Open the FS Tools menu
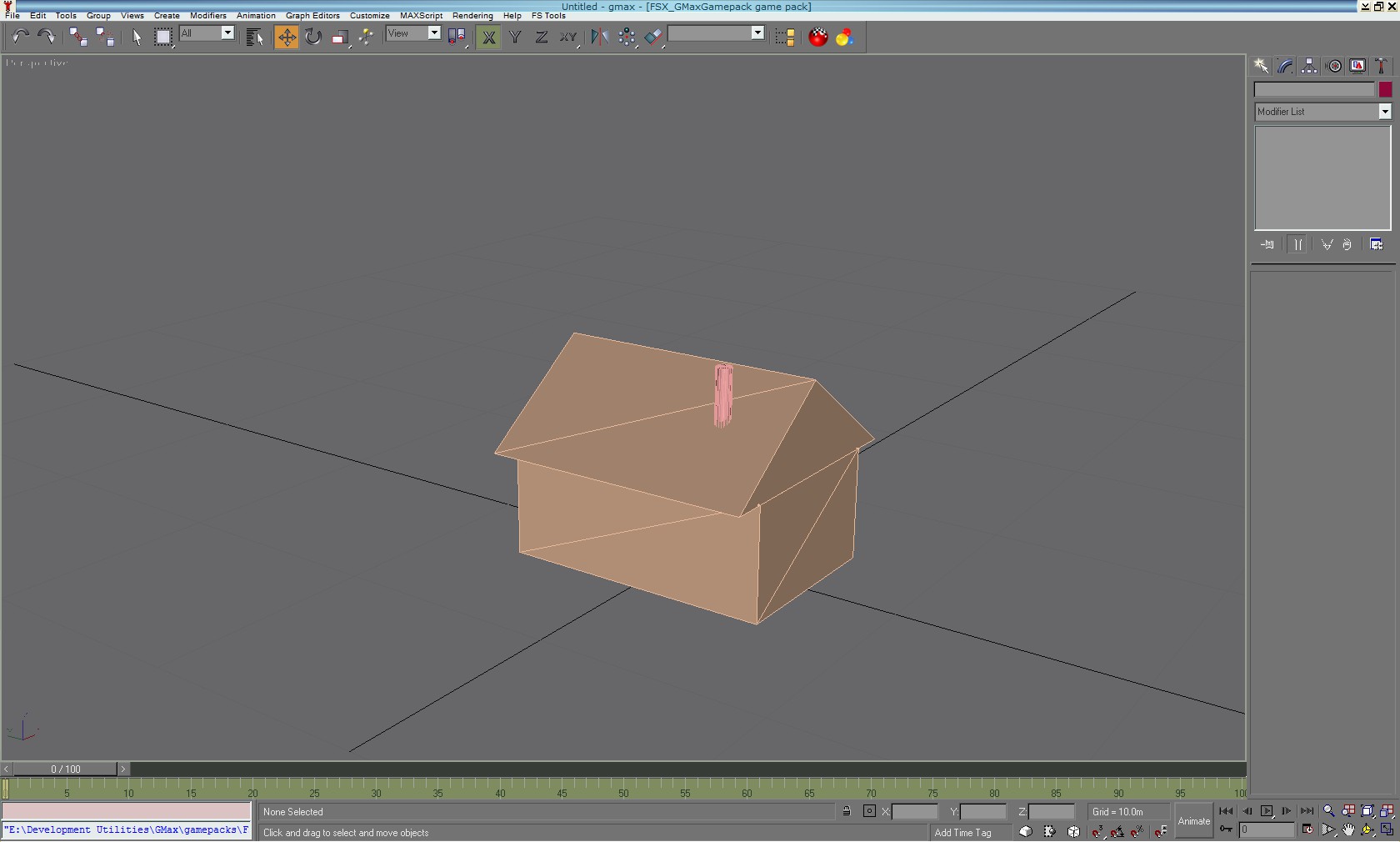 click(x=548, y=16)
